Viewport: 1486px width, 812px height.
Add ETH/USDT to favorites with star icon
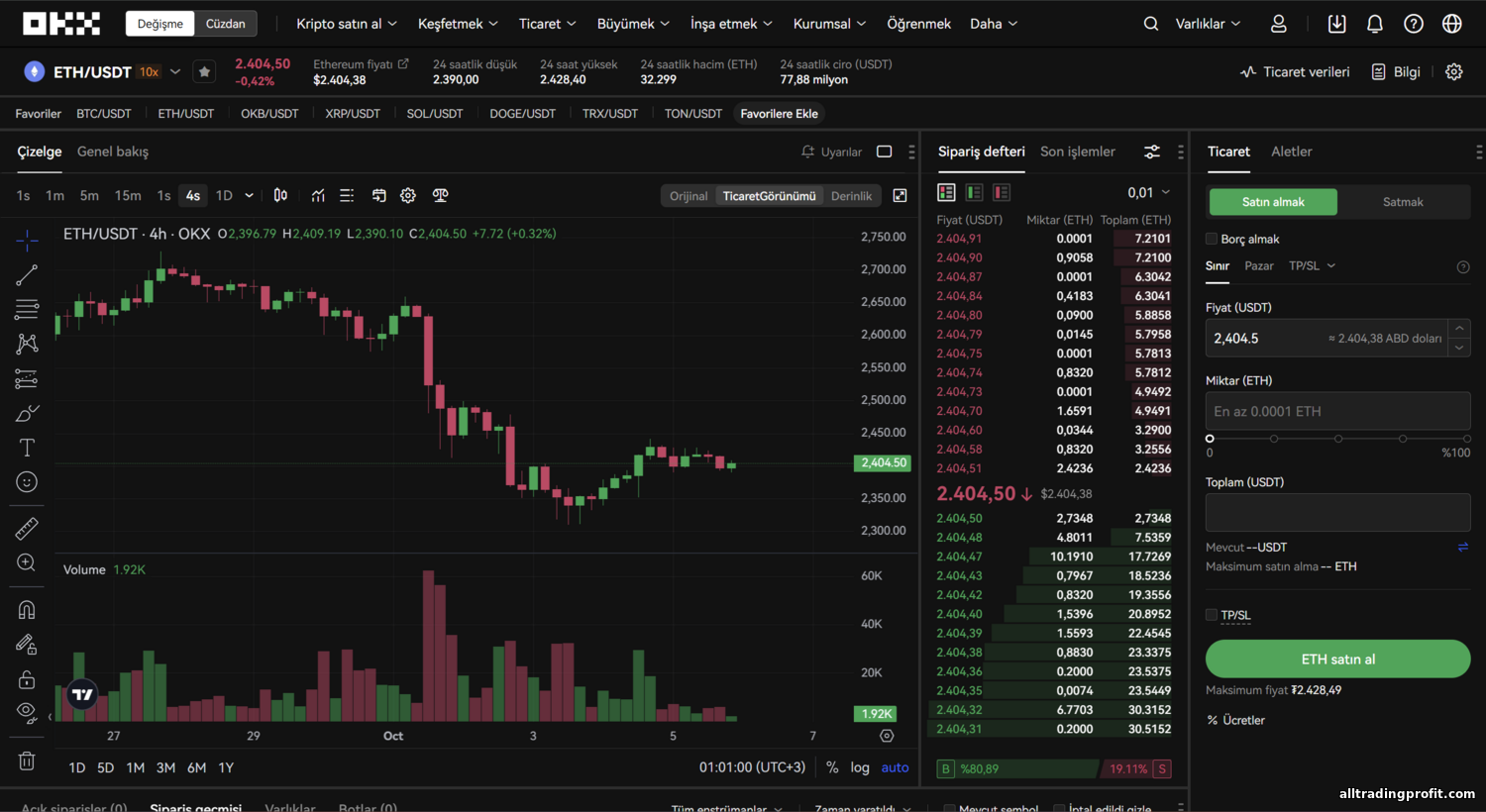click(x=204, y=71)
